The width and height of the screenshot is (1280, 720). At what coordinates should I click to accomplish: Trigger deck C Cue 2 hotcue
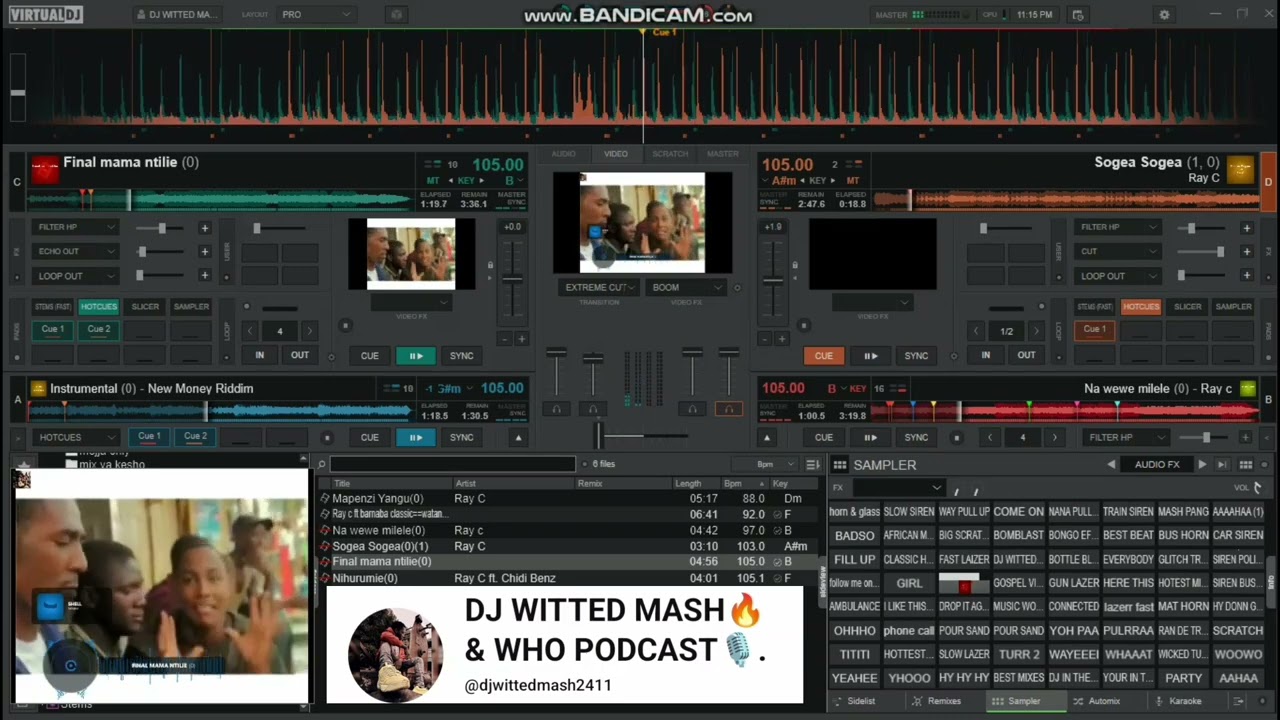pyautogui.click(x=99, y=329)
